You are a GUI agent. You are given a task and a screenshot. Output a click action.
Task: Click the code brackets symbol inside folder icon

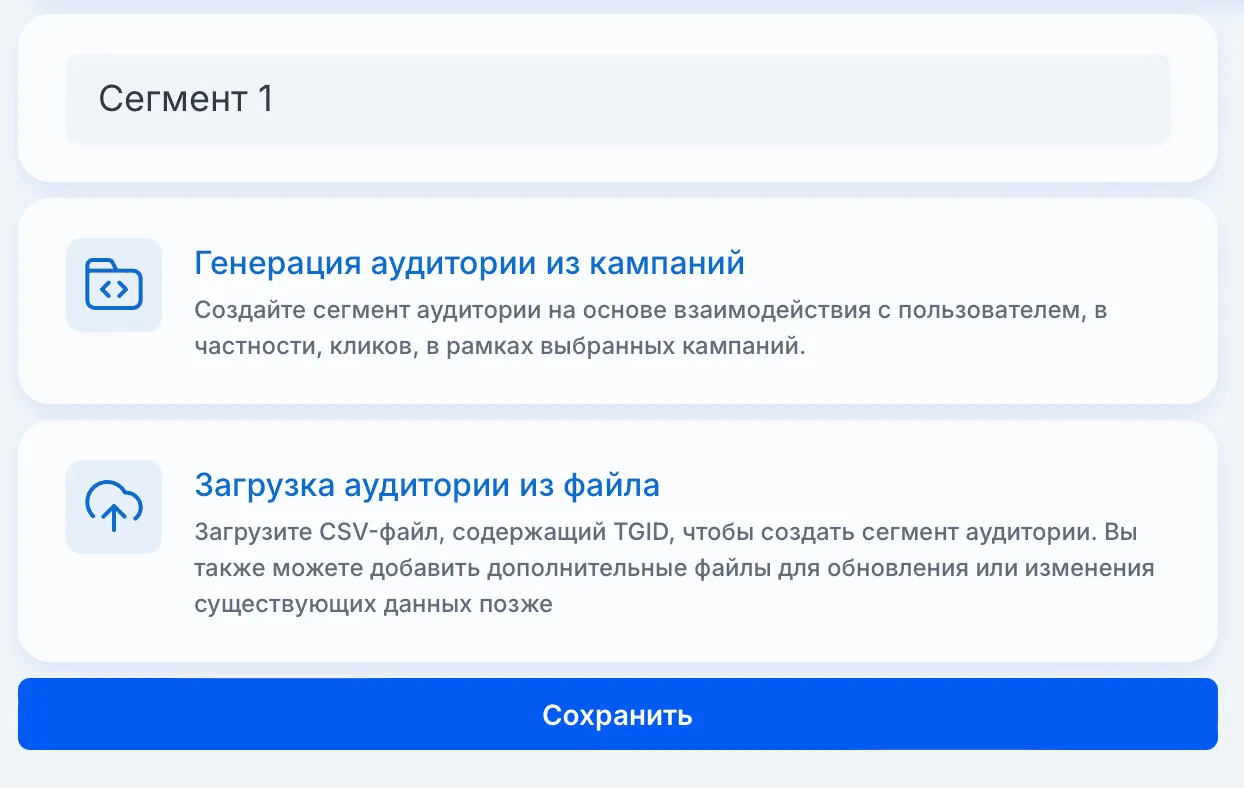pyautogui.click(x=115, y=290)
